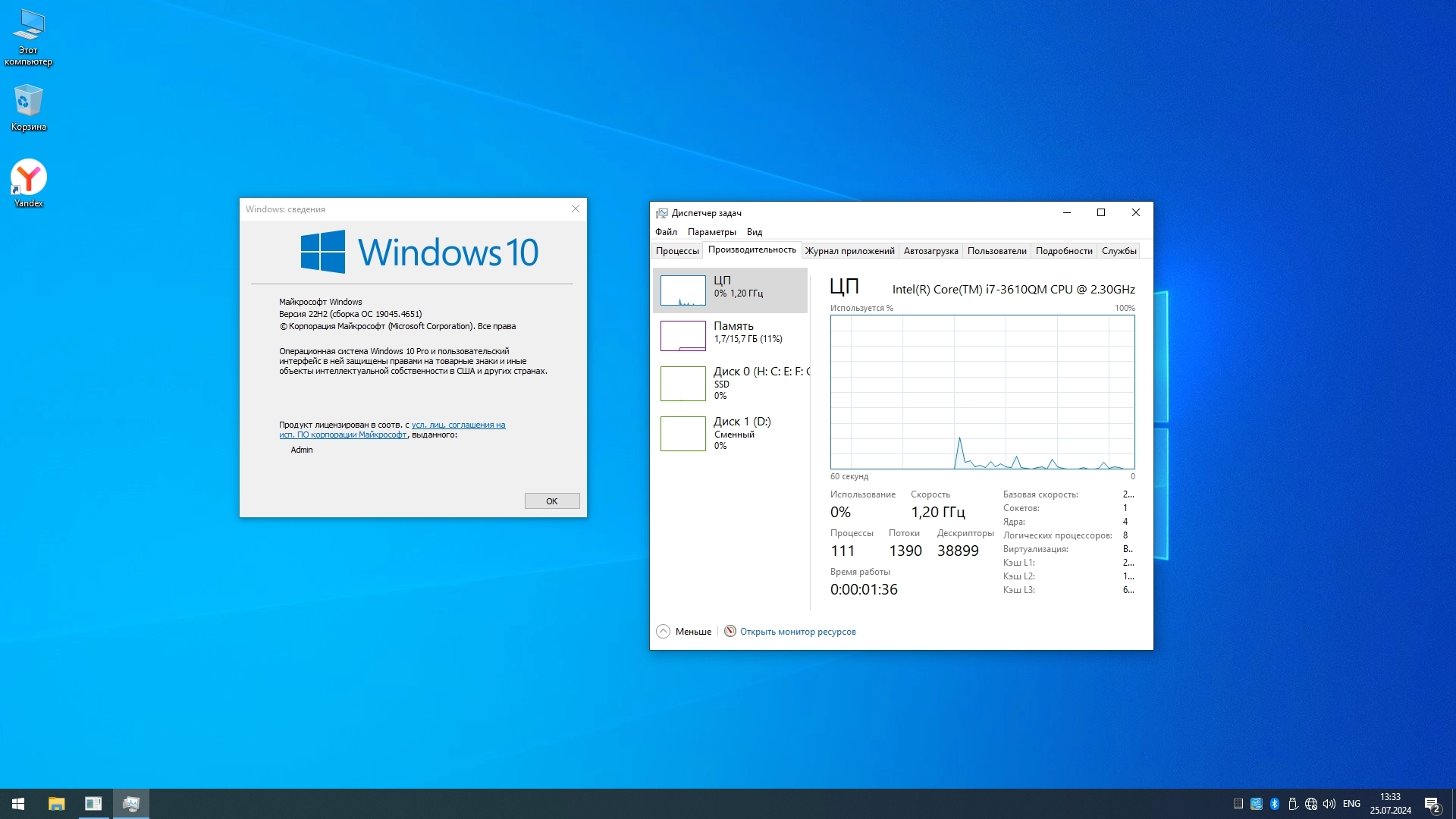Open the Файл menu

(666, 232)
